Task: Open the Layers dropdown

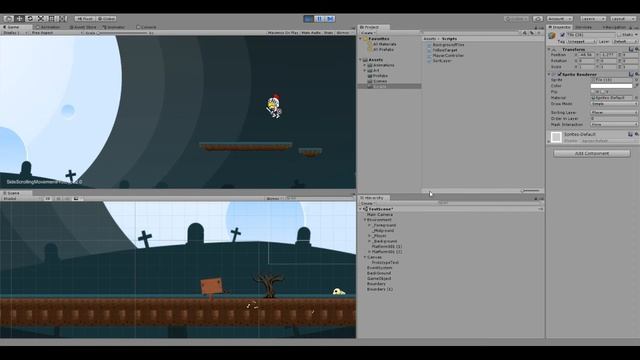Action: [593, 19]
